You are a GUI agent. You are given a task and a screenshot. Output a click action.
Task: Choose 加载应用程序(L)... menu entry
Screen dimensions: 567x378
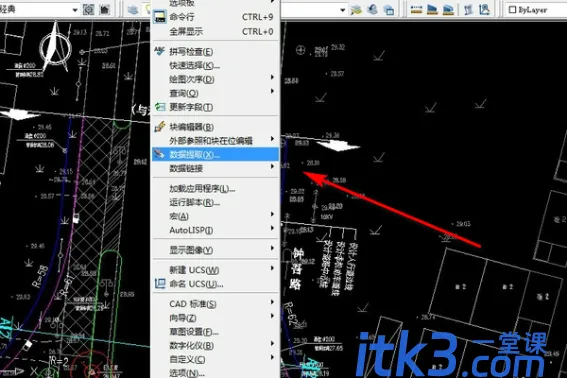[215, 188]
